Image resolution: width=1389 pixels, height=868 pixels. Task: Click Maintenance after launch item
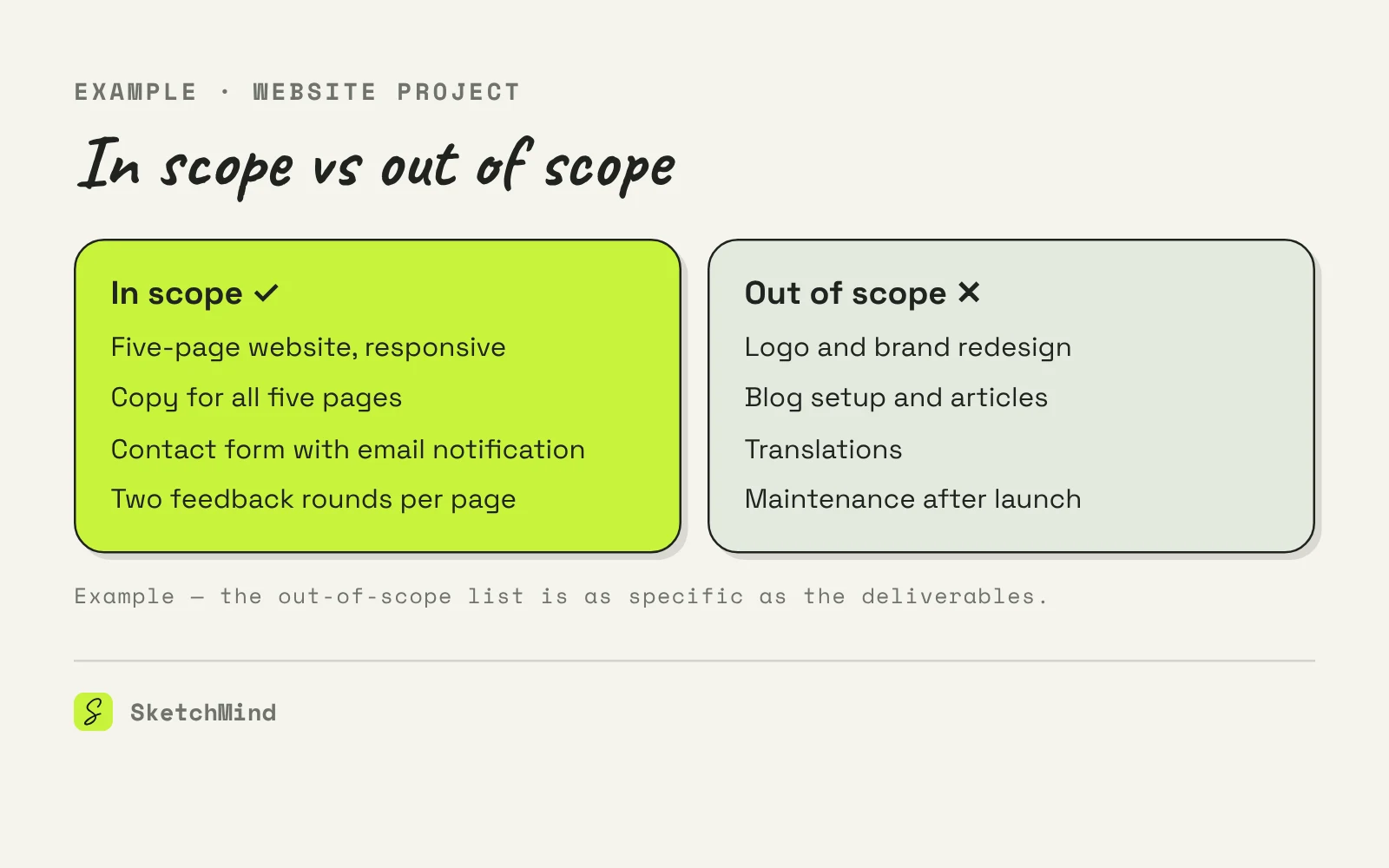coord(912,499)
